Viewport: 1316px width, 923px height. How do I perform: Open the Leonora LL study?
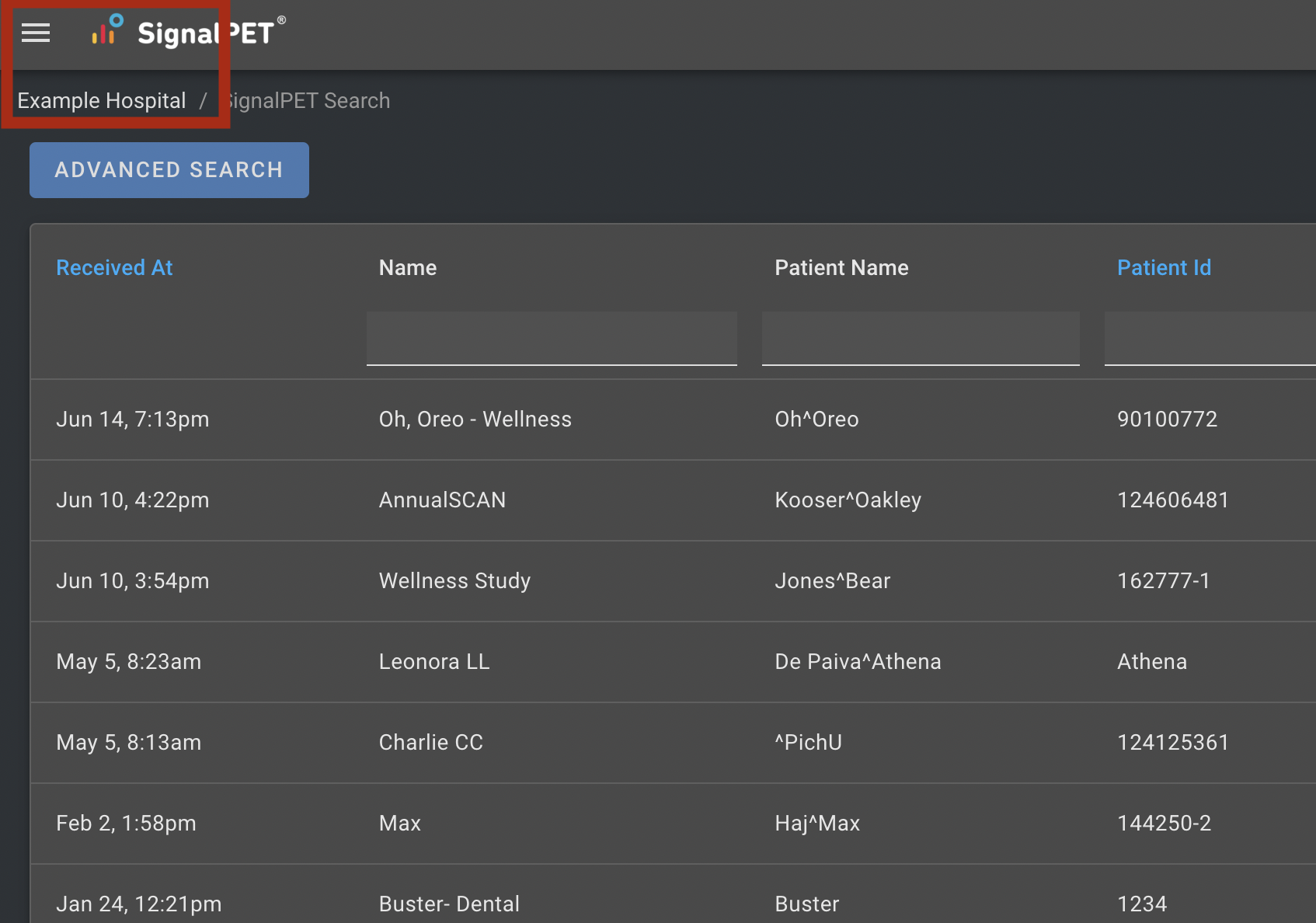434,662
